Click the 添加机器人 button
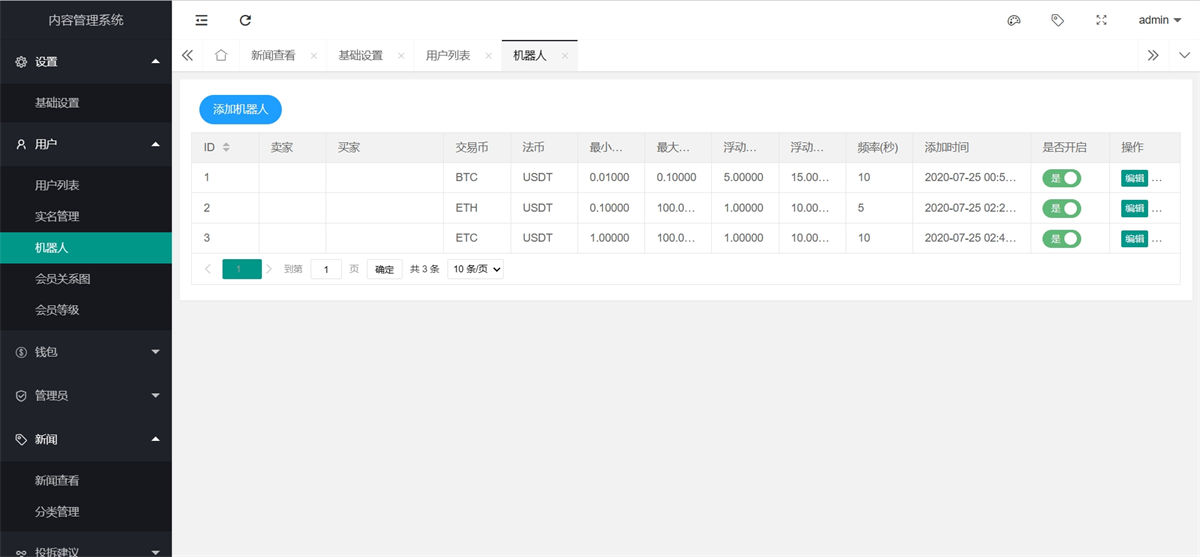 [x=240, y=109]
